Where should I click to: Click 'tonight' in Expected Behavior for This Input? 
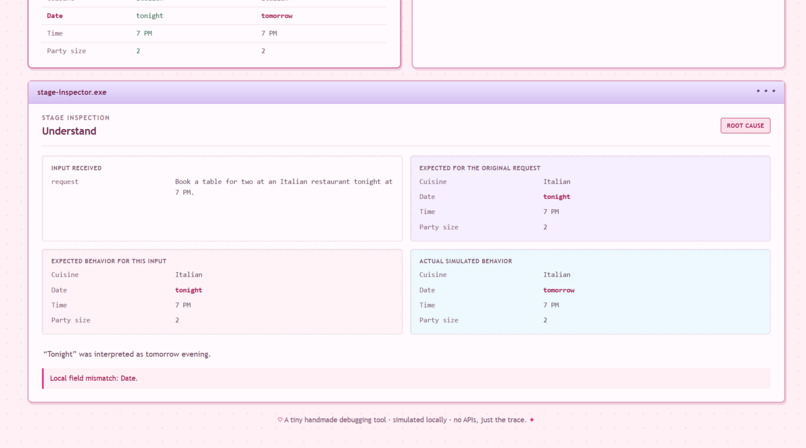click(x=189, y=290)
